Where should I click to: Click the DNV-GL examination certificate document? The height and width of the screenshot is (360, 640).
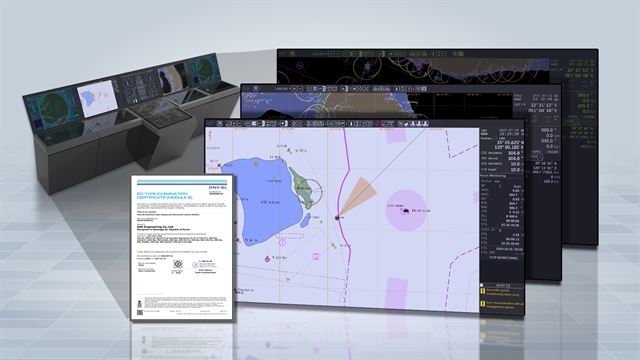(x=182, y=247)
